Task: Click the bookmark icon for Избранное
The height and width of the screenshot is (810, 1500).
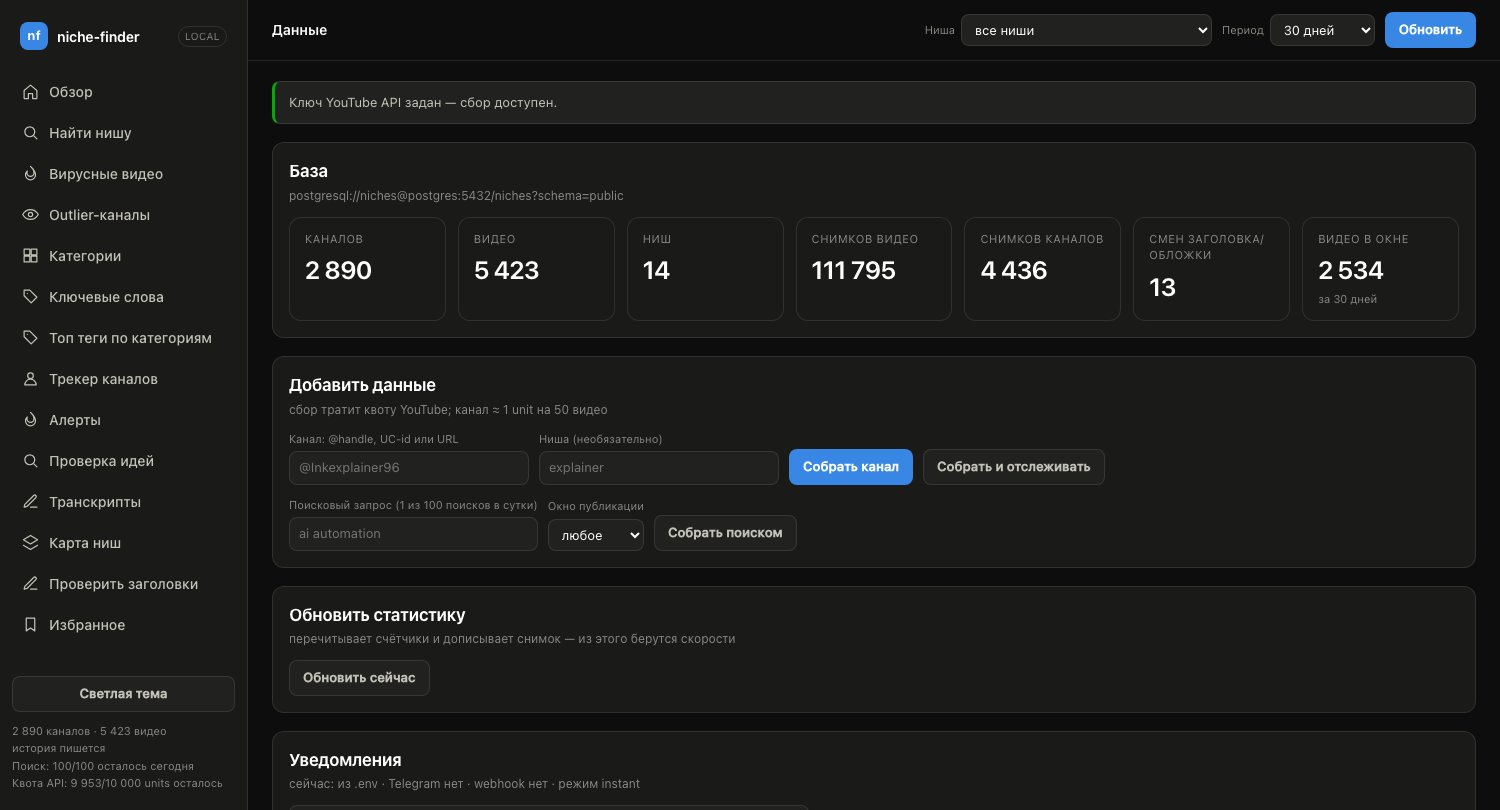Action: coord(30,625)
